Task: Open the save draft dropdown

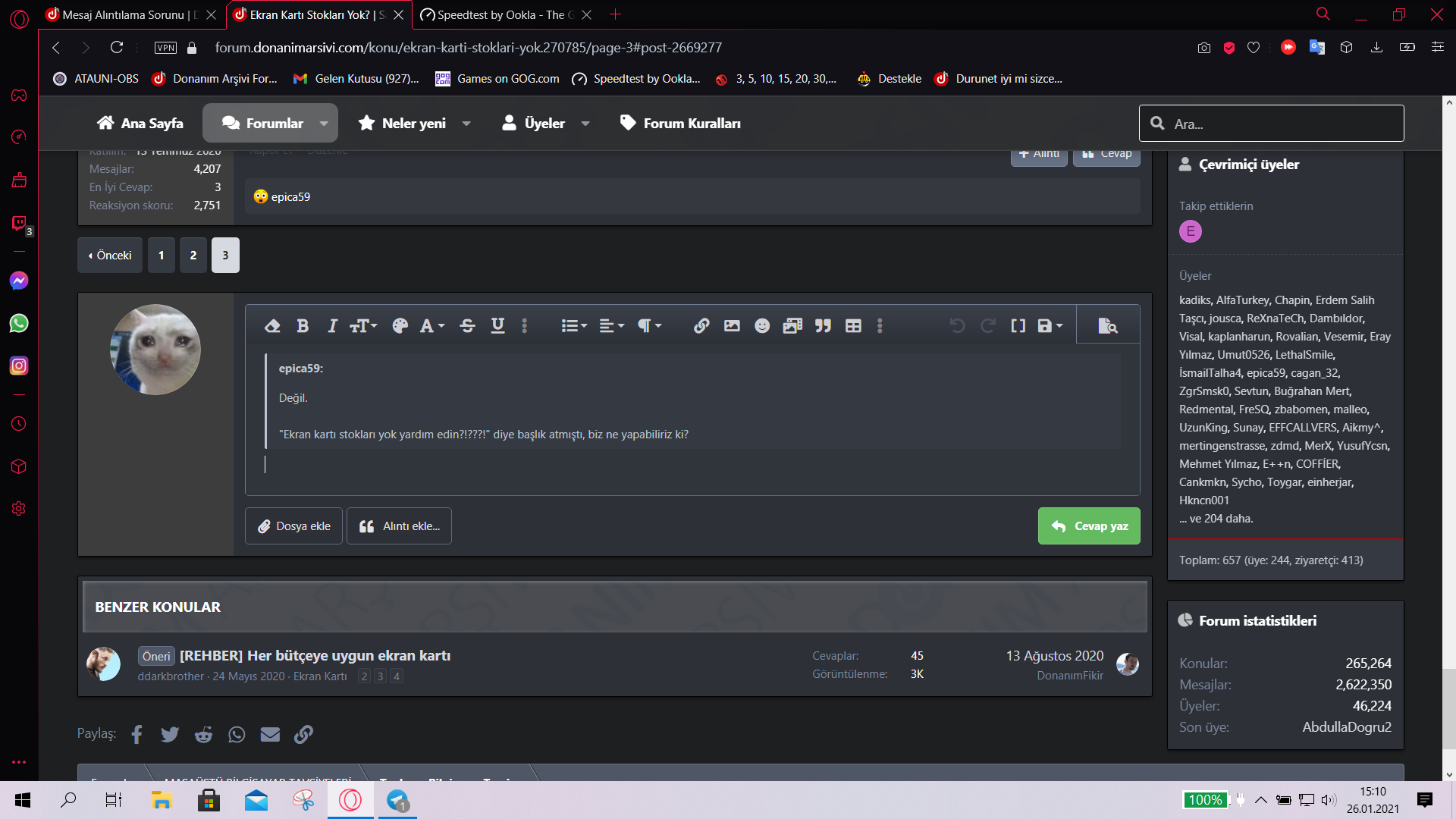Action: (1050, 326)
